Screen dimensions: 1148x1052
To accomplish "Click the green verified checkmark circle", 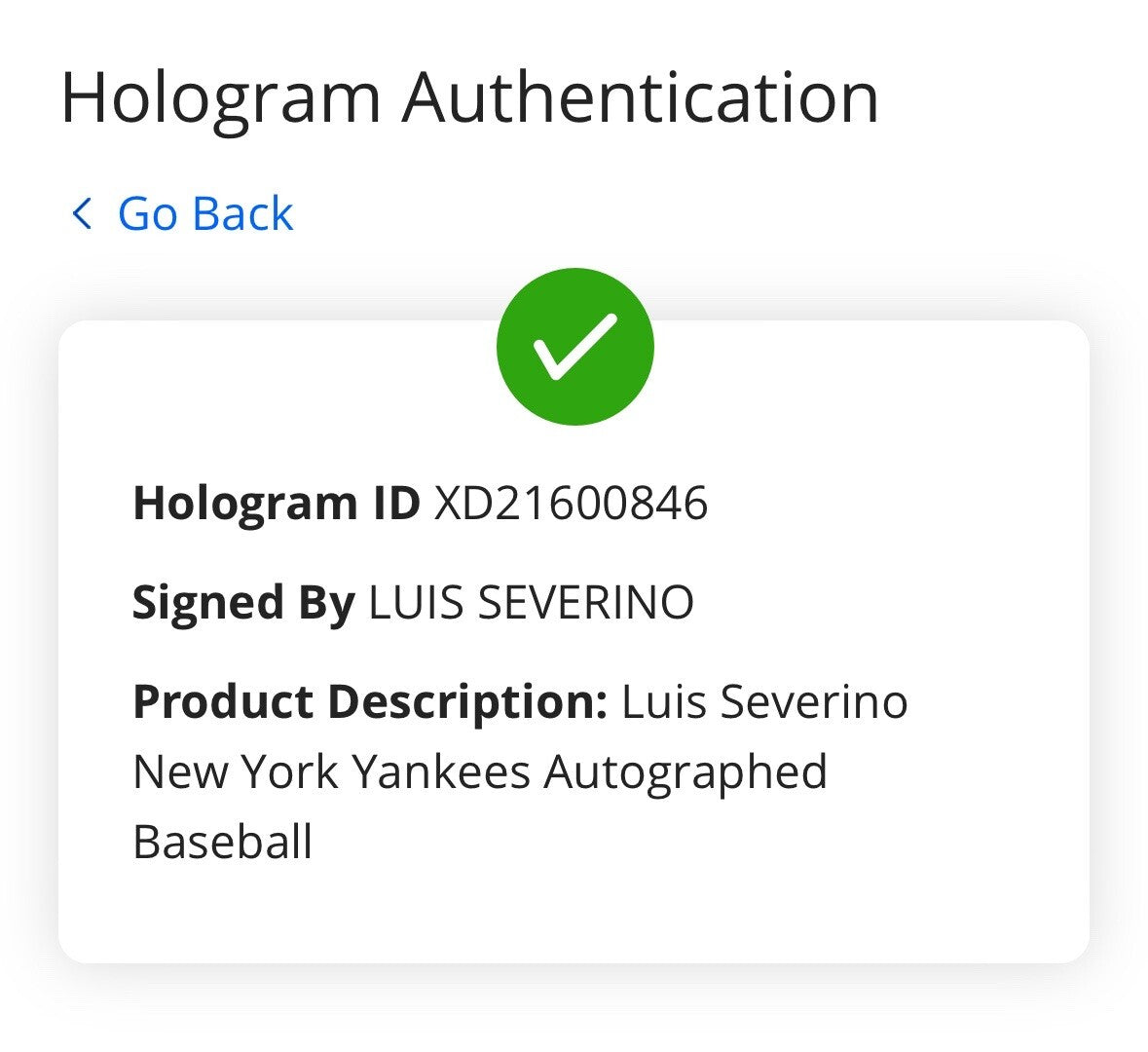I will coord(574,347).
